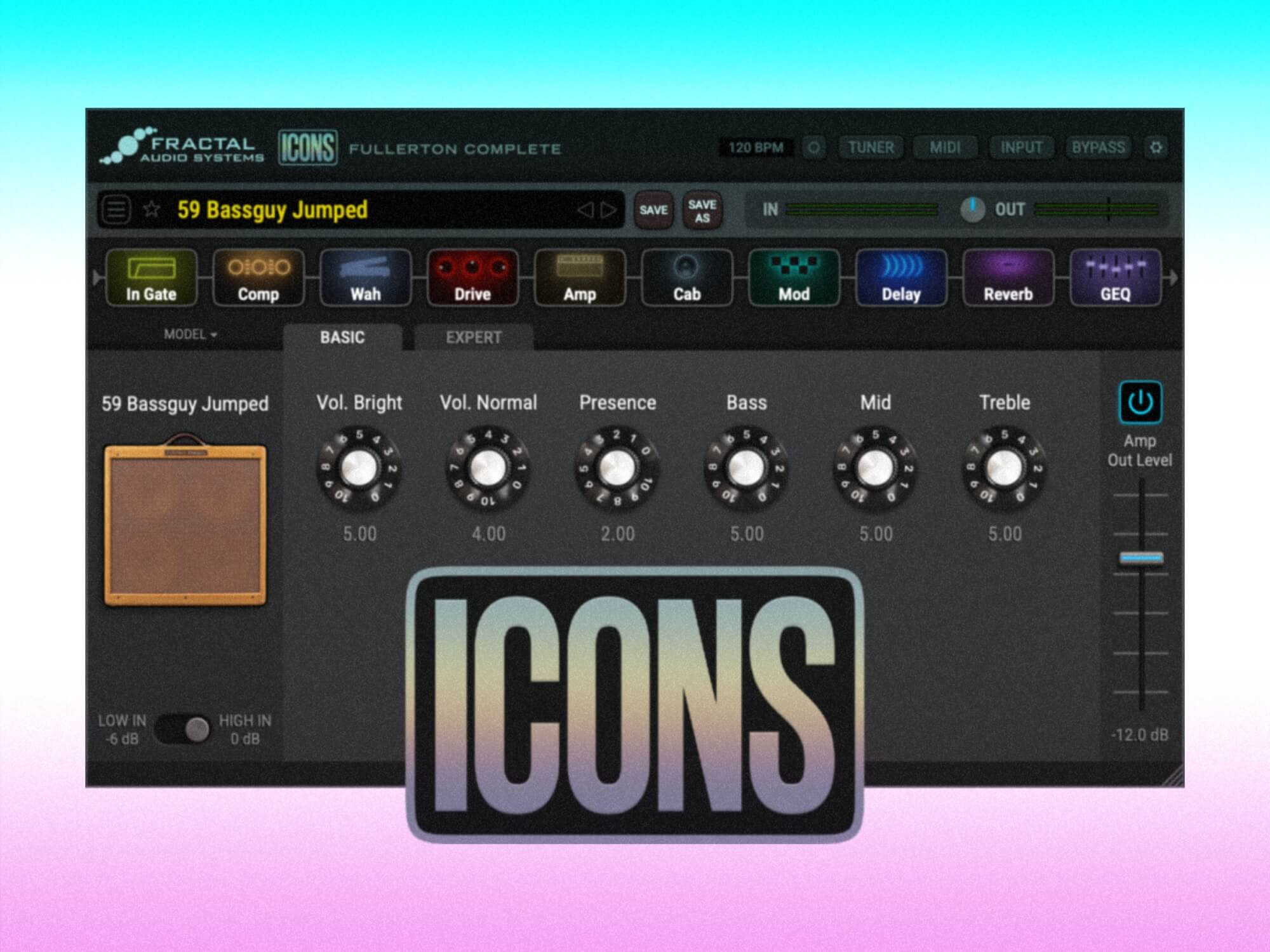
Task: Expand the signal chain left arrow
Action: pyautogui.click(x=97, y=277)
